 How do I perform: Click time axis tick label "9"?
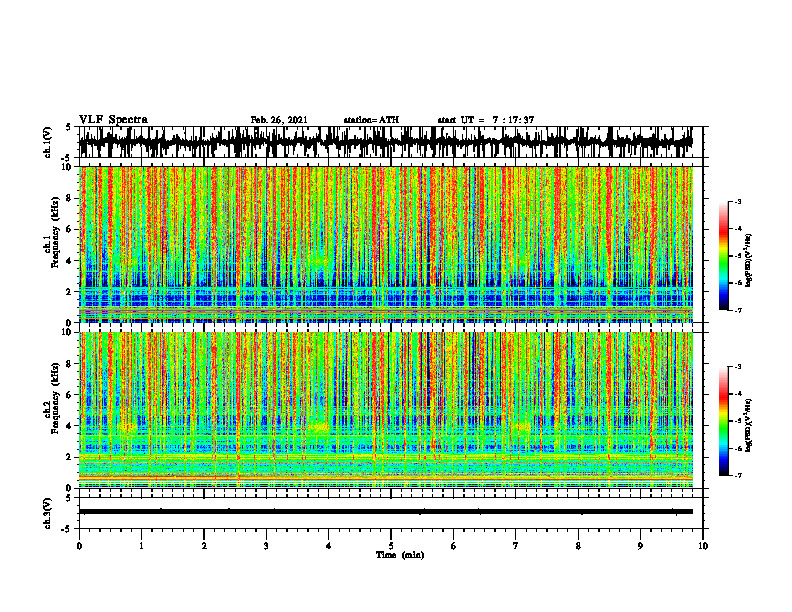coord(640,546)
